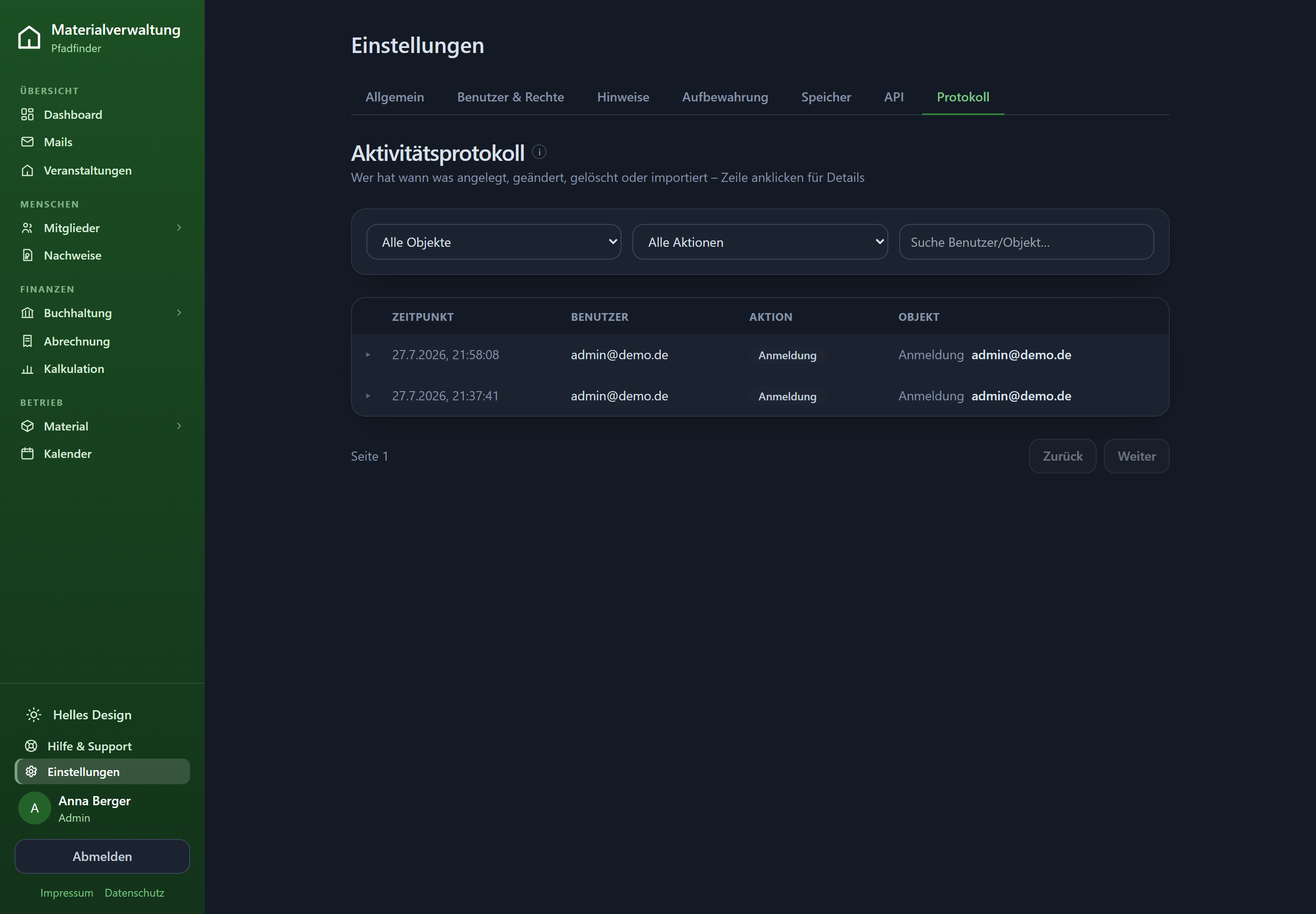The image size is (1316, 914).
Task: Open the Alle Aktionen dropdown
Action: [760, 242]
